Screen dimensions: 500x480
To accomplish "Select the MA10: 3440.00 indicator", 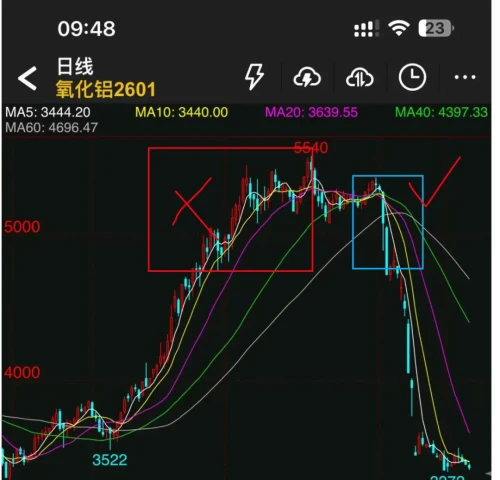I will [x=182, y=112].
